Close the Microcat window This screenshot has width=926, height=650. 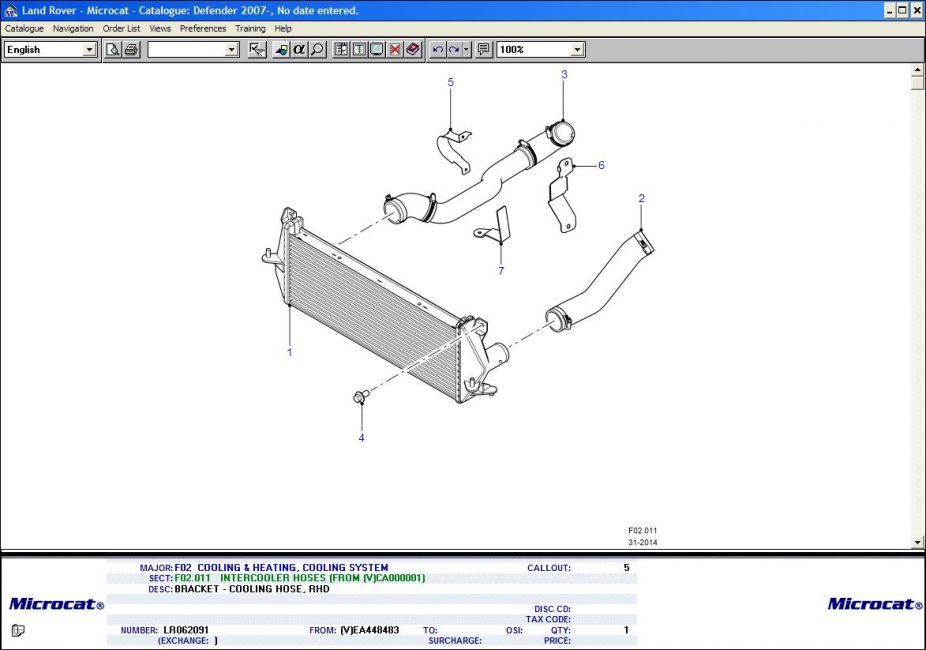[x=917, y=10]
